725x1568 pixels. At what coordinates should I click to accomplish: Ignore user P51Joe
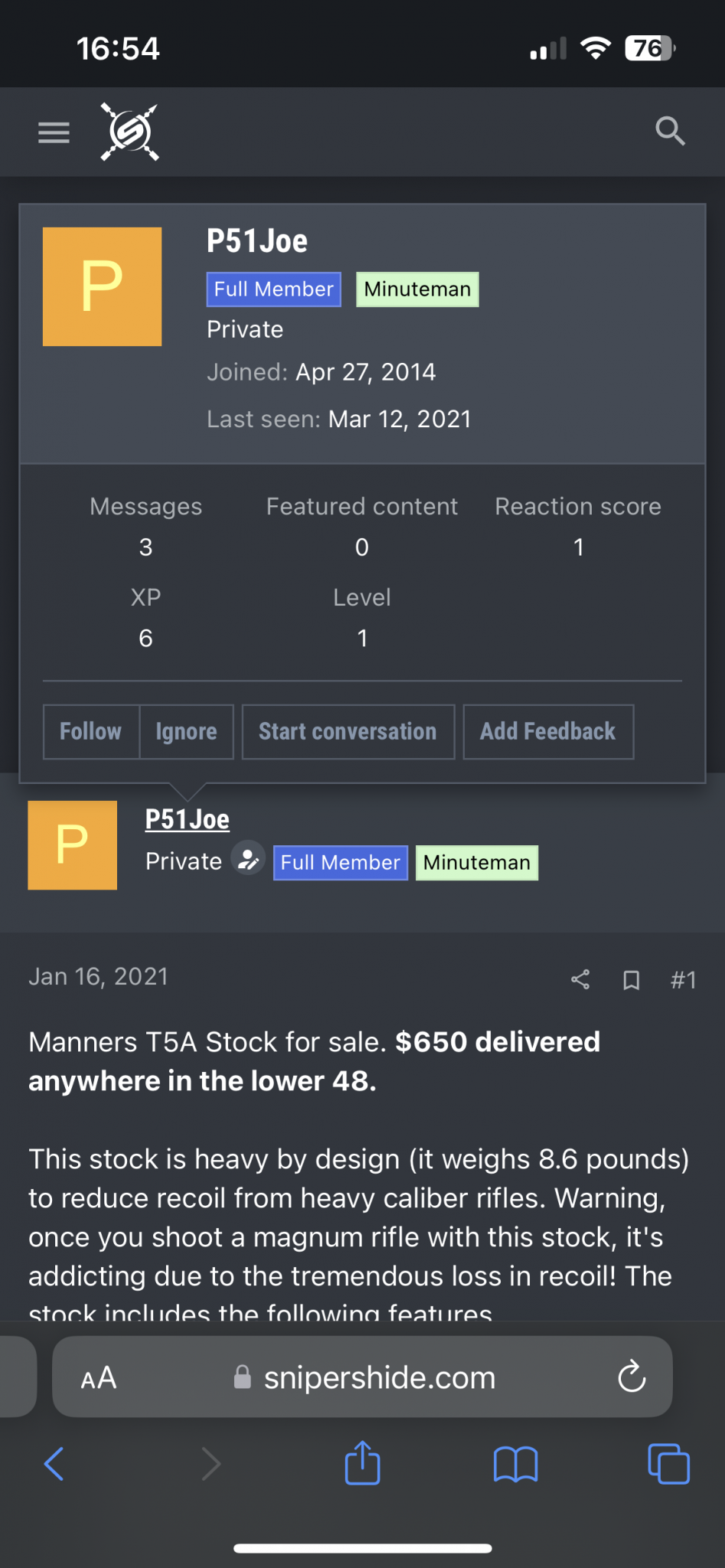[x=186, y=732]
